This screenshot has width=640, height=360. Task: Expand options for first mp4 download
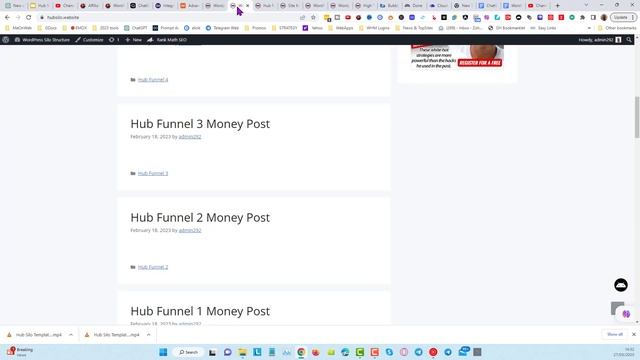click(71, 335)
